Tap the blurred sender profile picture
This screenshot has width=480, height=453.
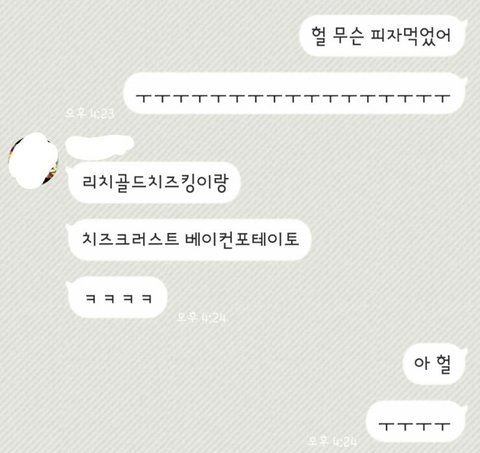tap(33, 161)
